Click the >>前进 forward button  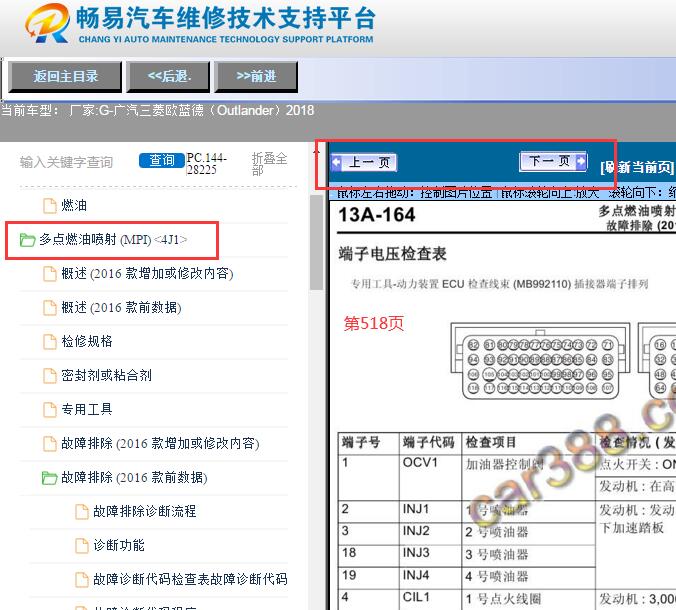pos(256,77)
